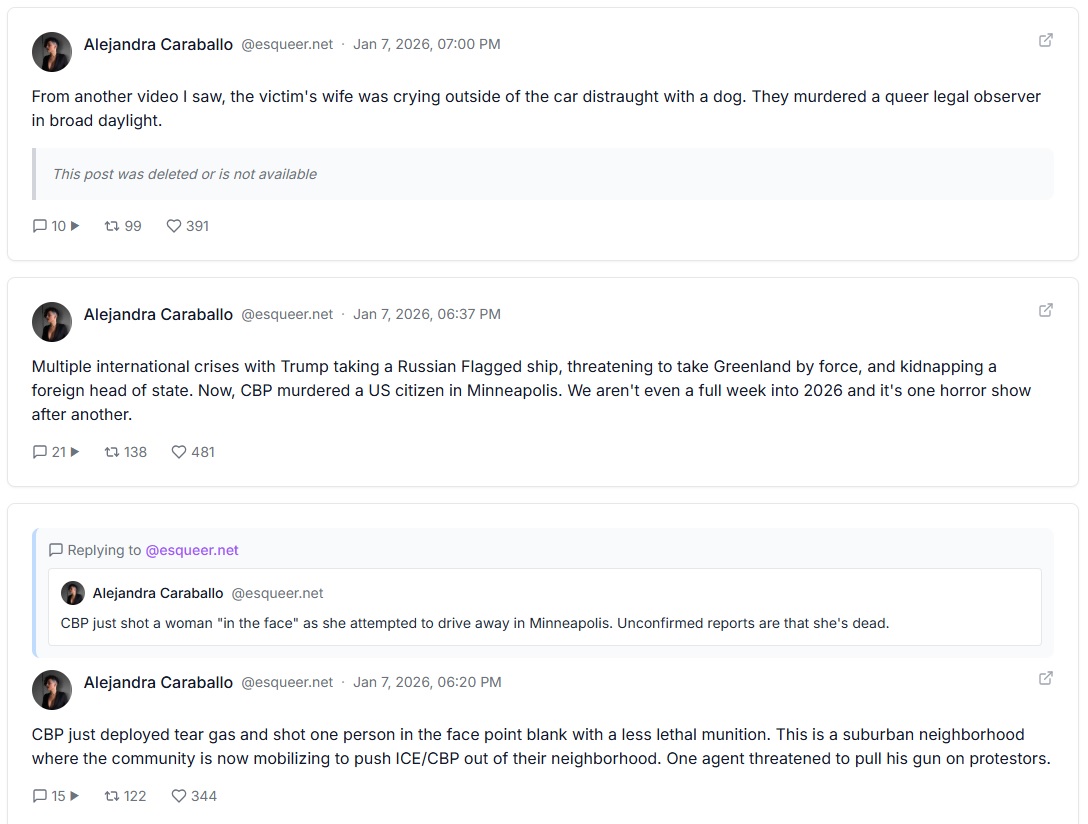Toggle like on the post with 481 likes

(x=178, y=452)
